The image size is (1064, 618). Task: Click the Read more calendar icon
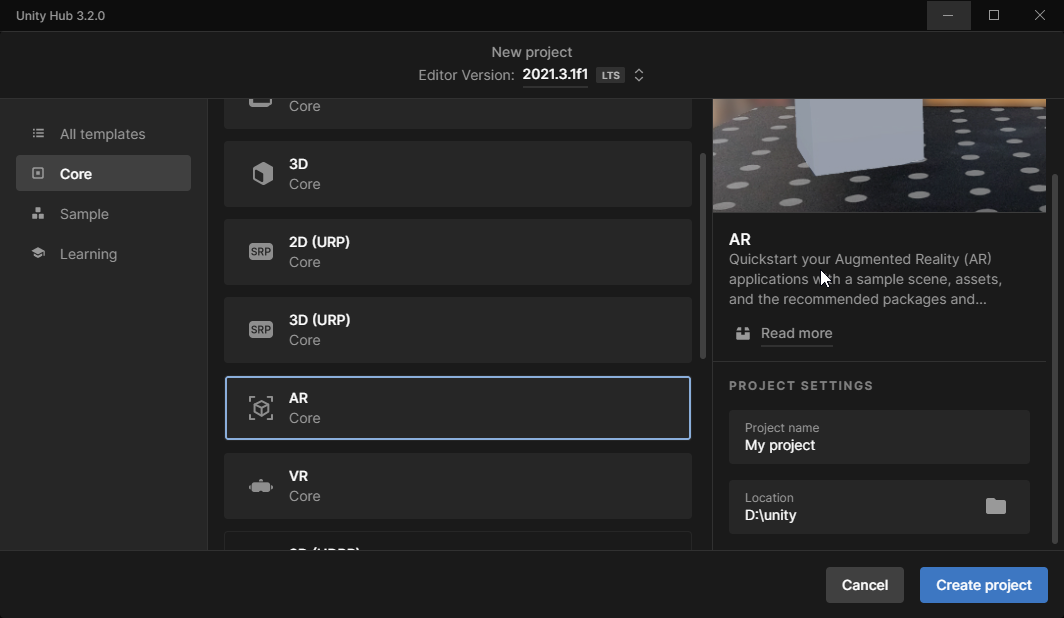tap(742, 333)
